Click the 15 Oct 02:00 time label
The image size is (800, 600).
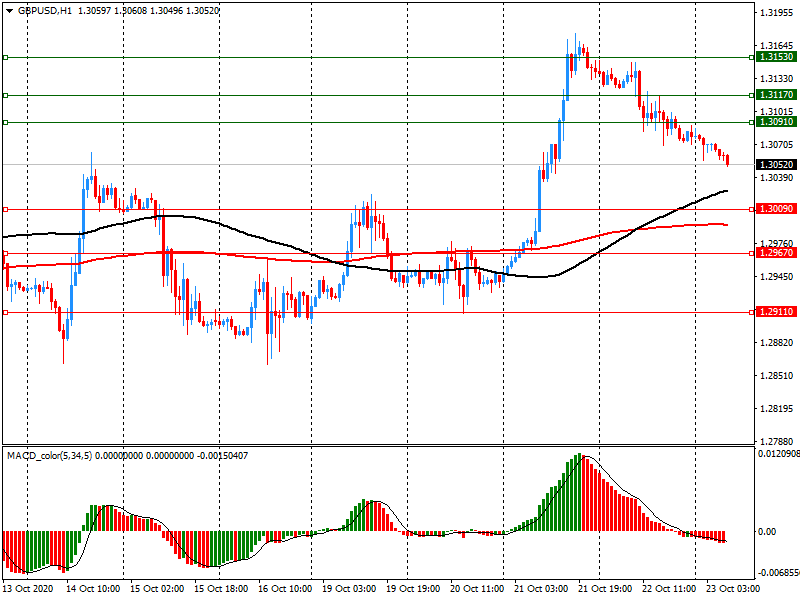pyautogui.click(x=157, y=590)
